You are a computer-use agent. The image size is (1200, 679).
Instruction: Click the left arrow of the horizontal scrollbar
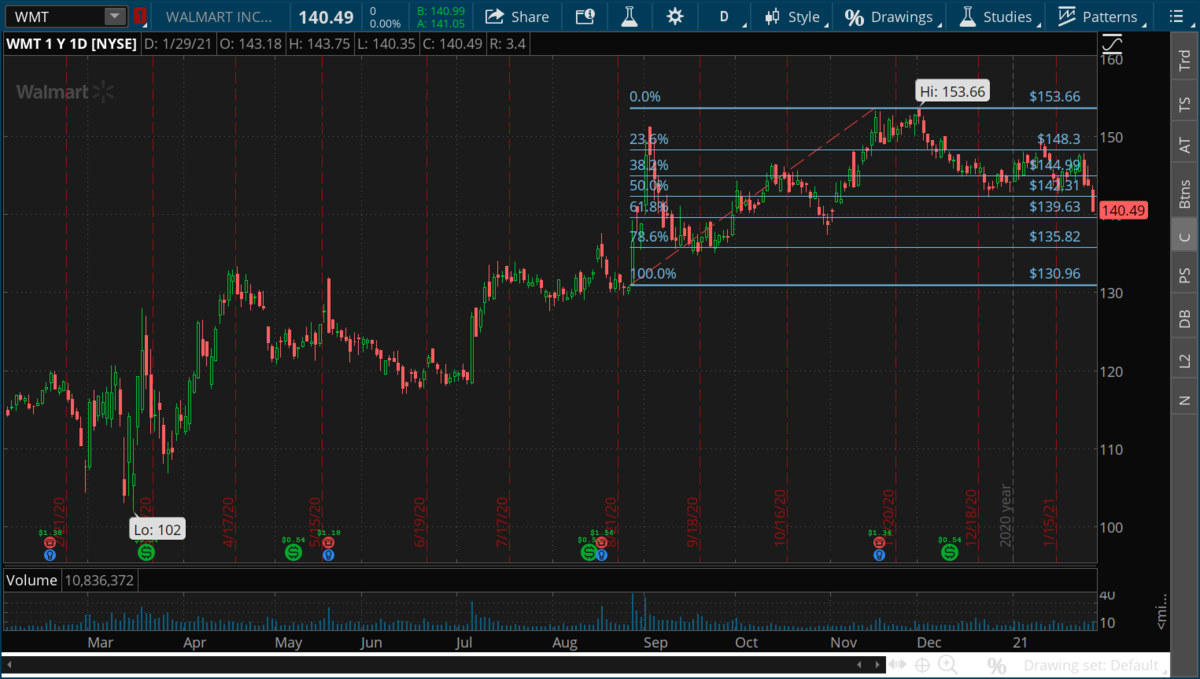click(11, 664)
